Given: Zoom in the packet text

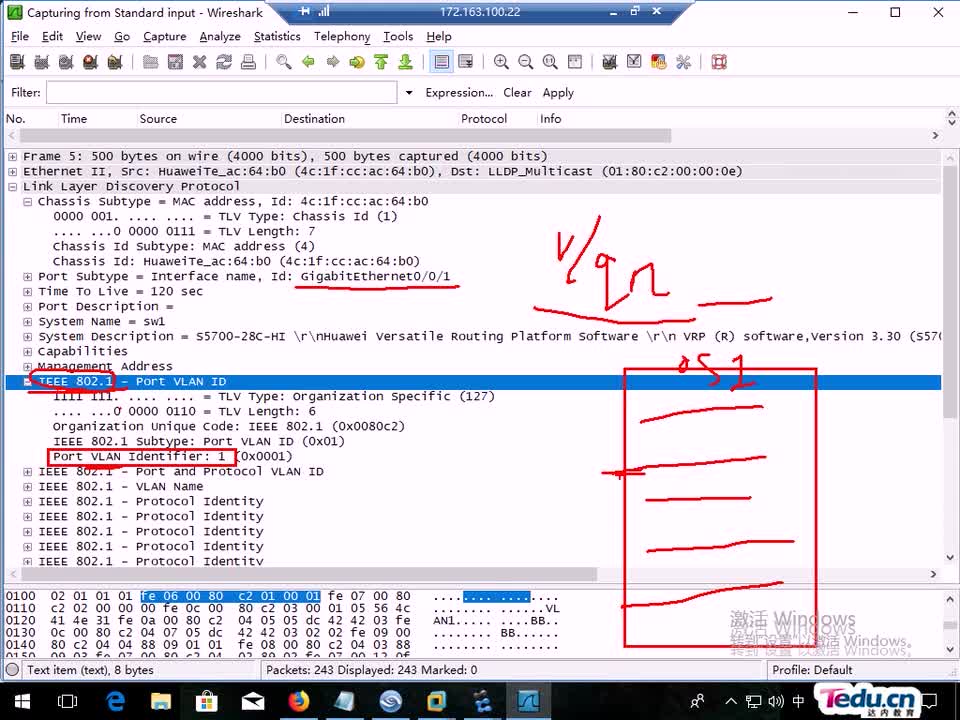Looking at the screenshot, I should tap(501, 62).
